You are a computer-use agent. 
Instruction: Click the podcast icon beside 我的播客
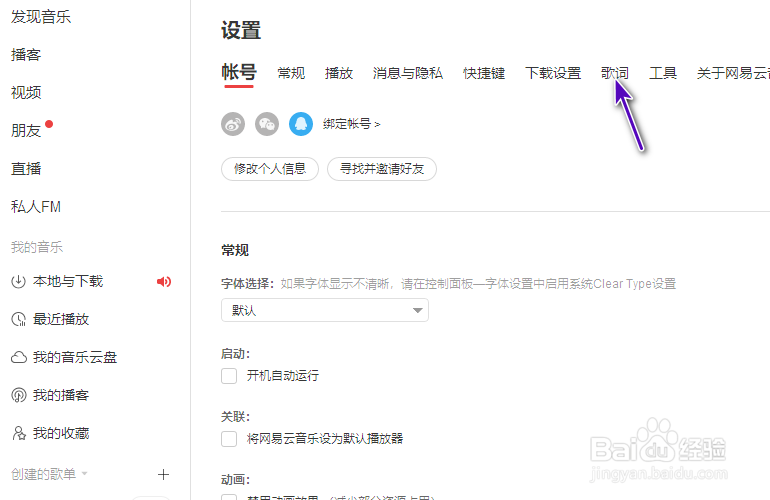(x=18, y=395)
